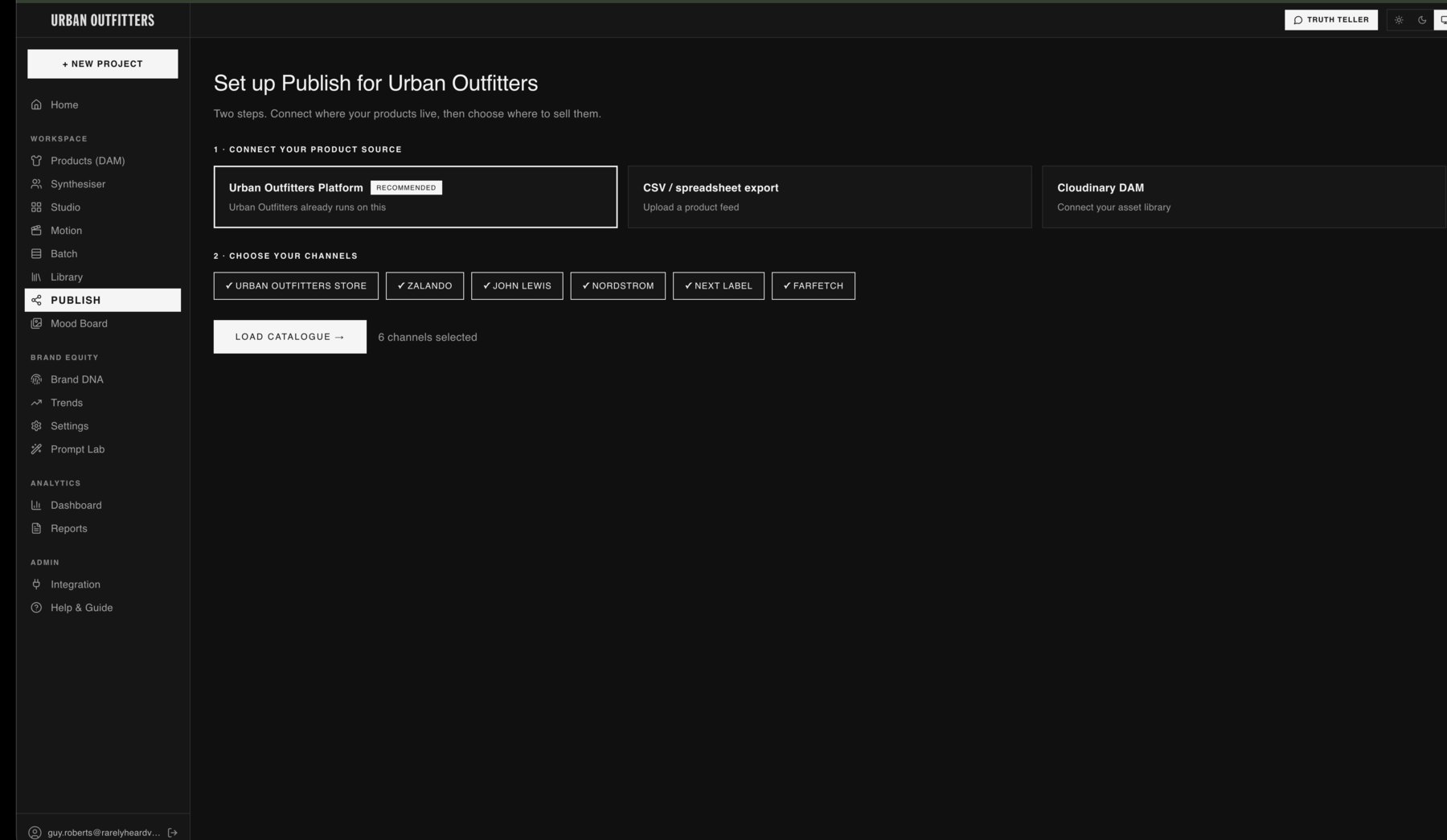The image size is (1447, 840).
Task: Toggle the Zalando channel
Action: [424, 286]
